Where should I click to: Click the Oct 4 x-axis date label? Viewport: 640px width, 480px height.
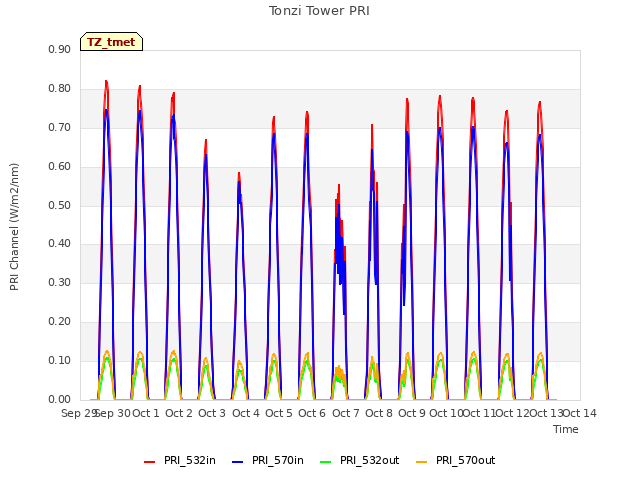(x=246, y=413)
